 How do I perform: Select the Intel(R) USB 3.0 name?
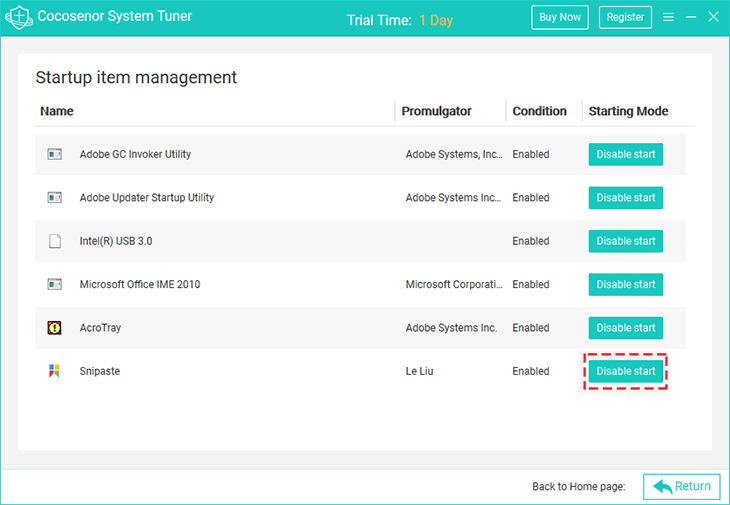(115, 241)
